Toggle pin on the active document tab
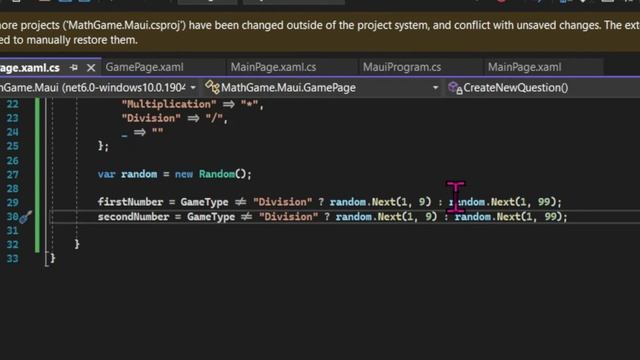 pos(74,68)
